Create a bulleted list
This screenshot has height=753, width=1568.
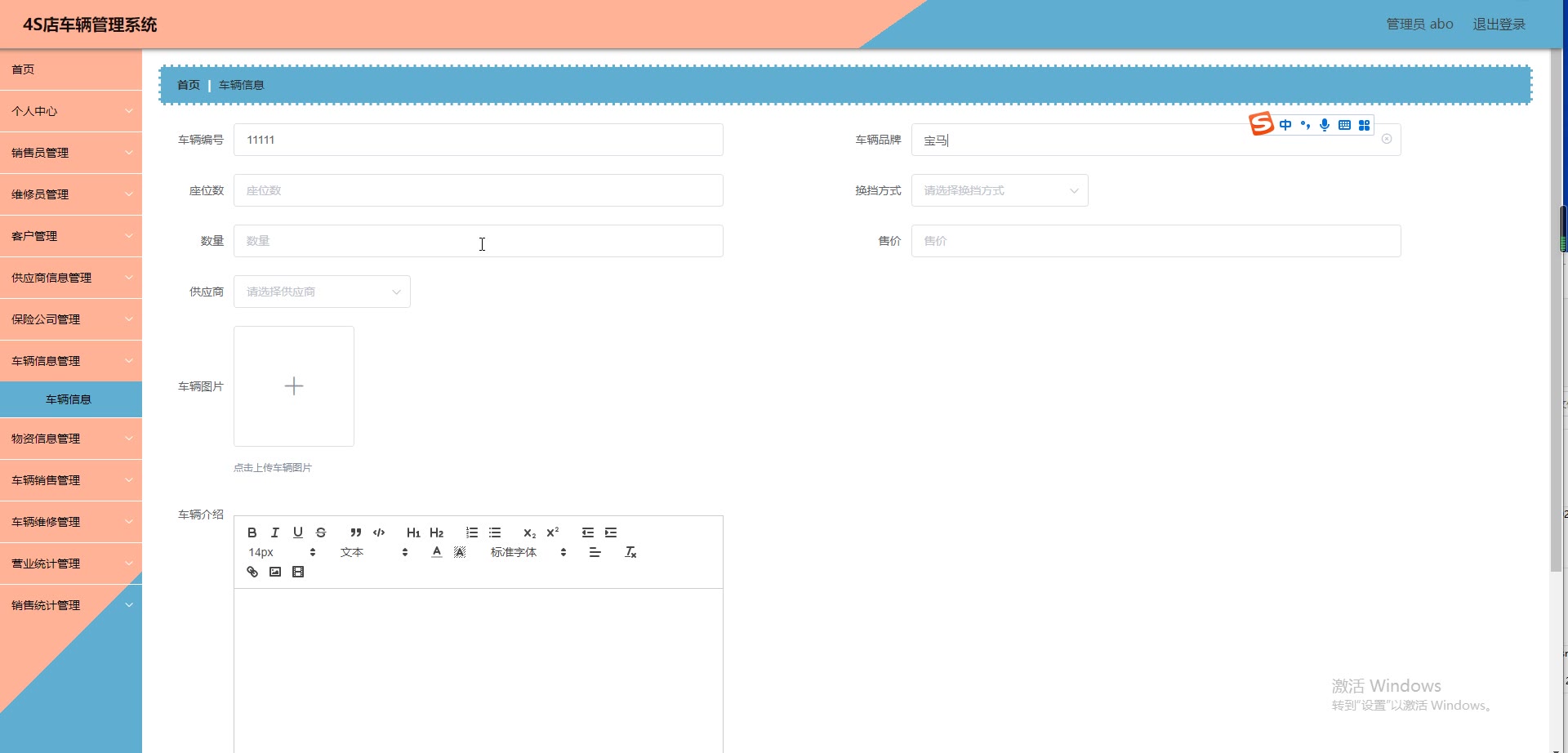coord(495,532)
